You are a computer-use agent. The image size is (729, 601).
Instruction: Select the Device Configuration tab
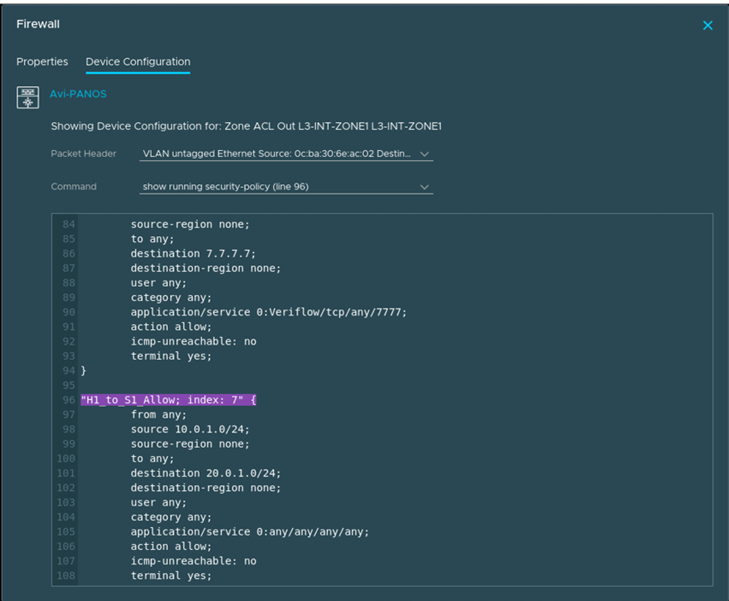click(x=138, y=62)
